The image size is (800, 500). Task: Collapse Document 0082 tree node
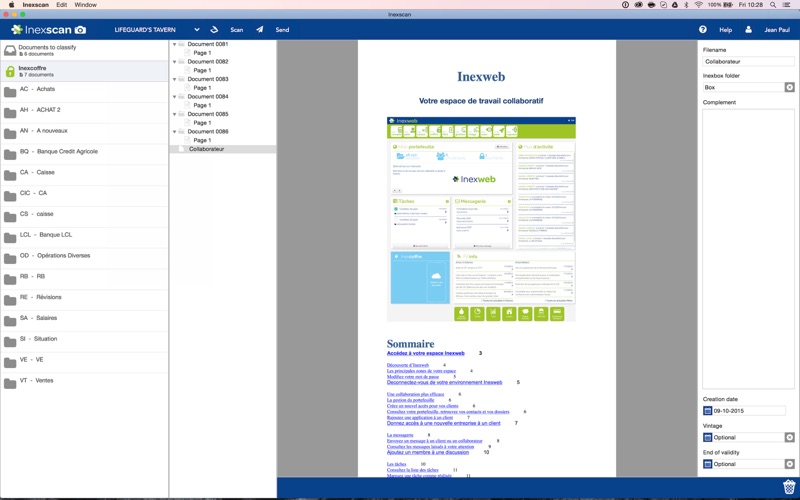[x=174, y=62]
